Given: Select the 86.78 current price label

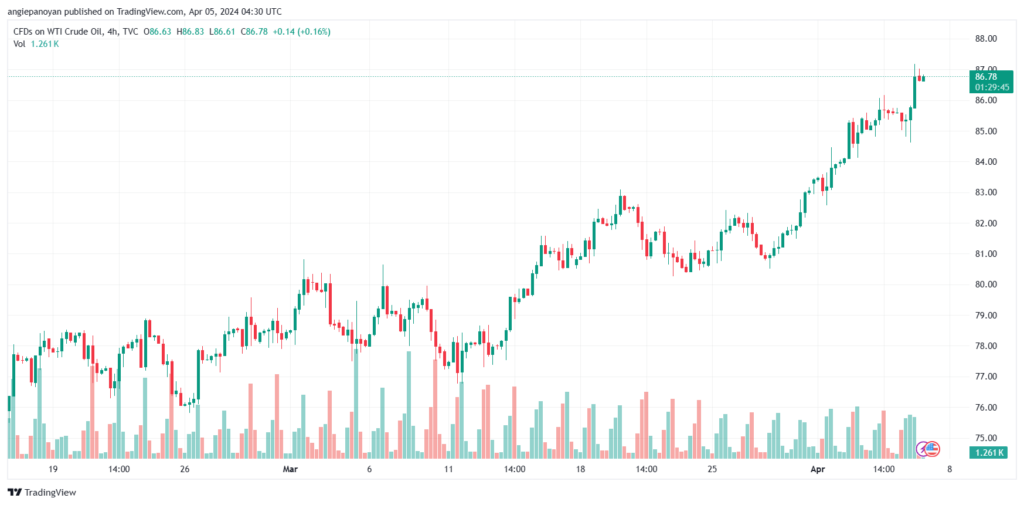Looking at the screenshot, I should [x=985, y=76].
